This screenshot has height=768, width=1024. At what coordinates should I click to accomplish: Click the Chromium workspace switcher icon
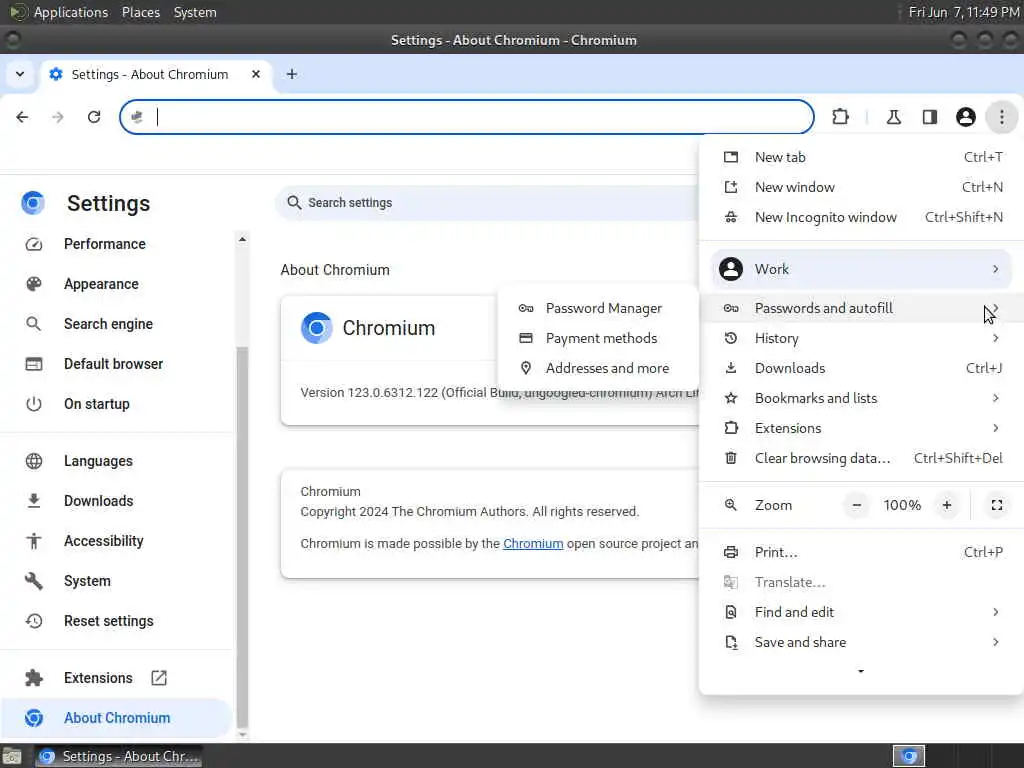(909, 756)
